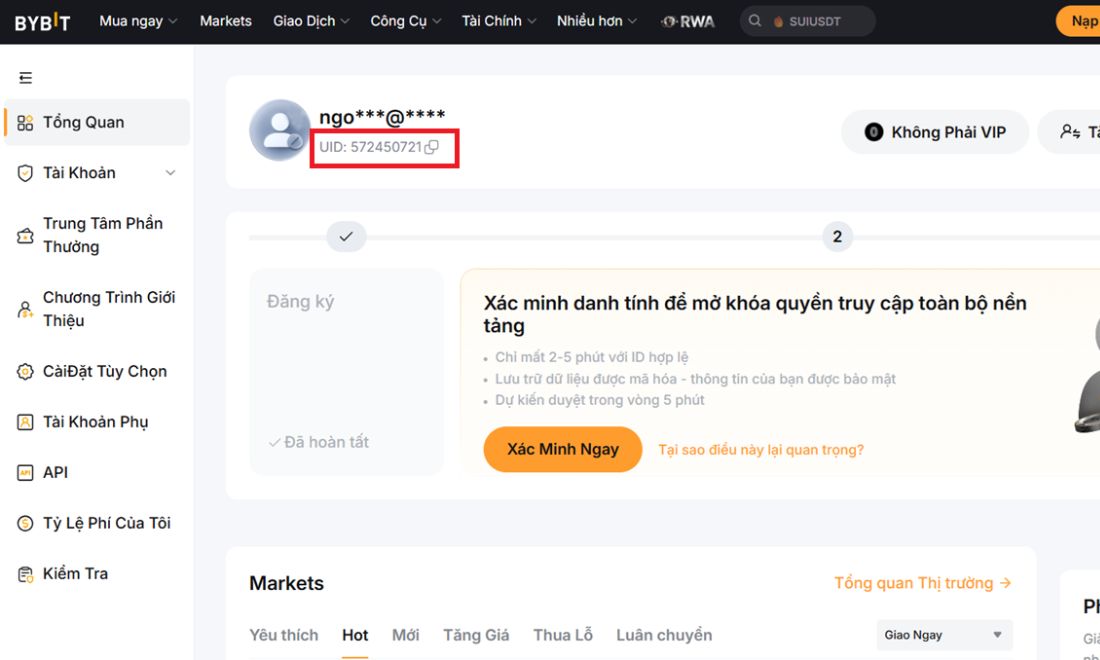Click the SUIUSDT search field

coord(807,21)
